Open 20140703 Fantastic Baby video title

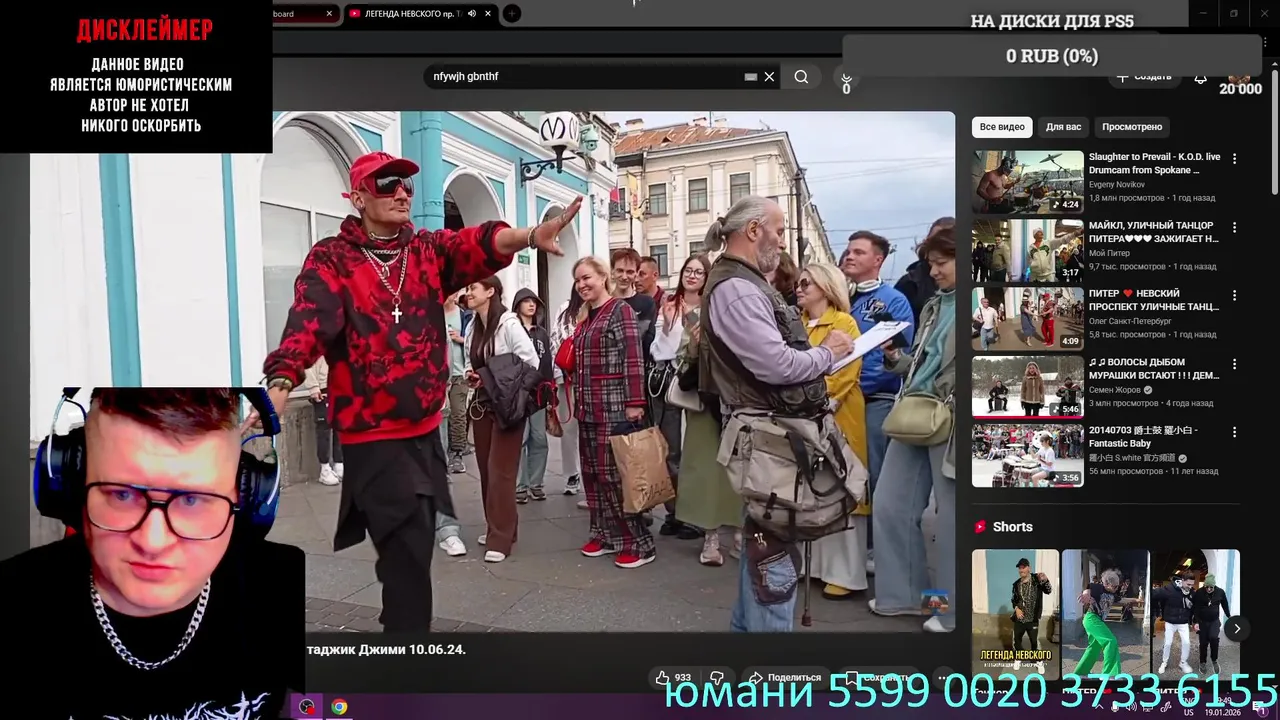(x=1143, y=437)
